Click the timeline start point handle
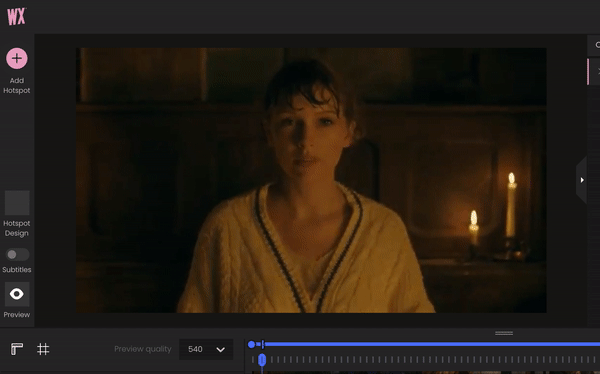Image resolution: width=600 pixels, height=374 pixels. tap(251, 345)
